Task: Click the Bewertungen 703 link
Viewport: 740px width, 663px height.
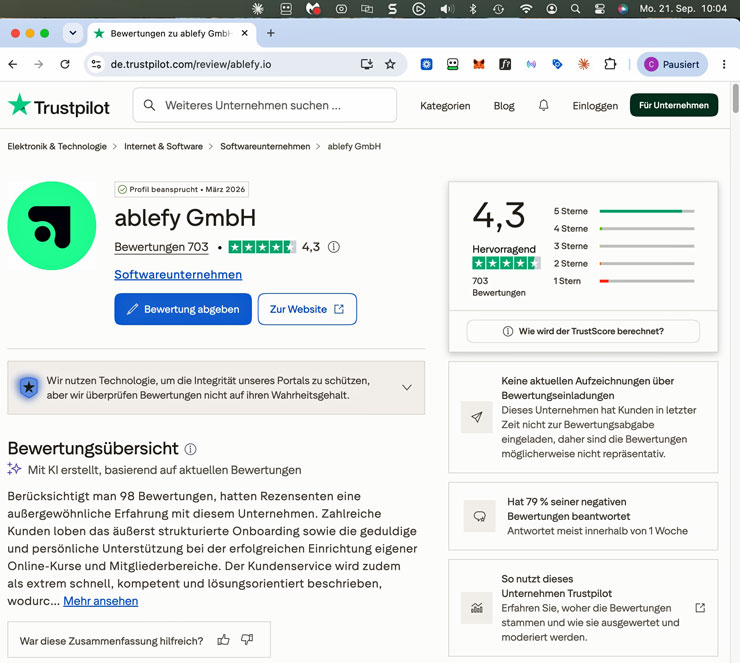Action: coord(161,247)
